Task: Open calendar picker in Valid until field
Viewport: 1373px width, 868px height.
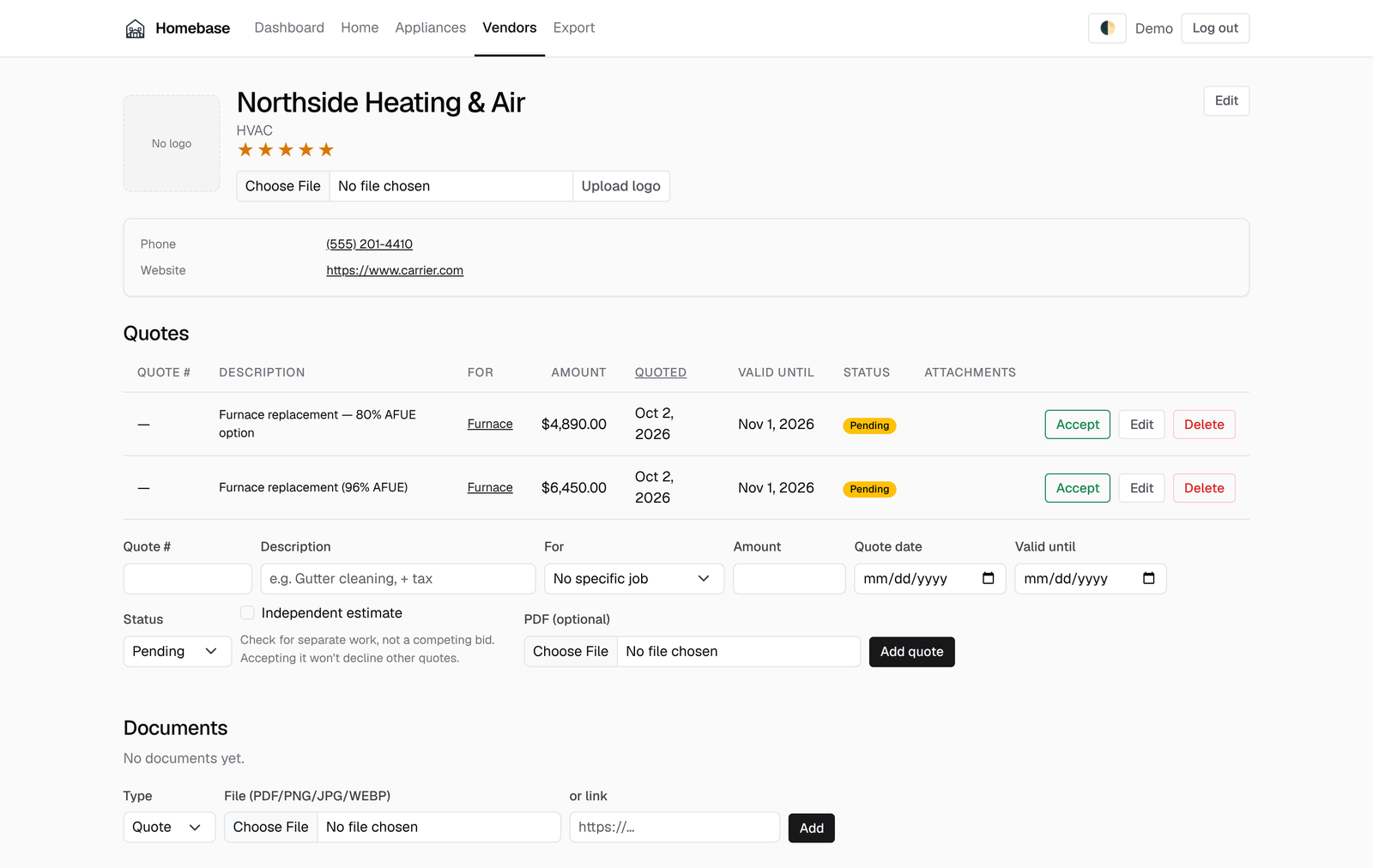Action: pos(1148,578)
